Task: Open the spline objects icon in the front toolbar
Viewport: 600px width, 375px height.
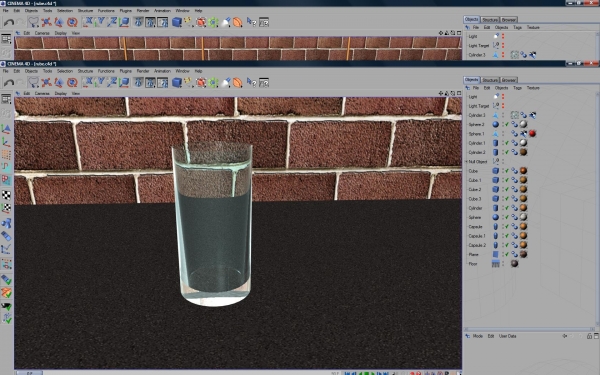Action: tap(188, 82)
